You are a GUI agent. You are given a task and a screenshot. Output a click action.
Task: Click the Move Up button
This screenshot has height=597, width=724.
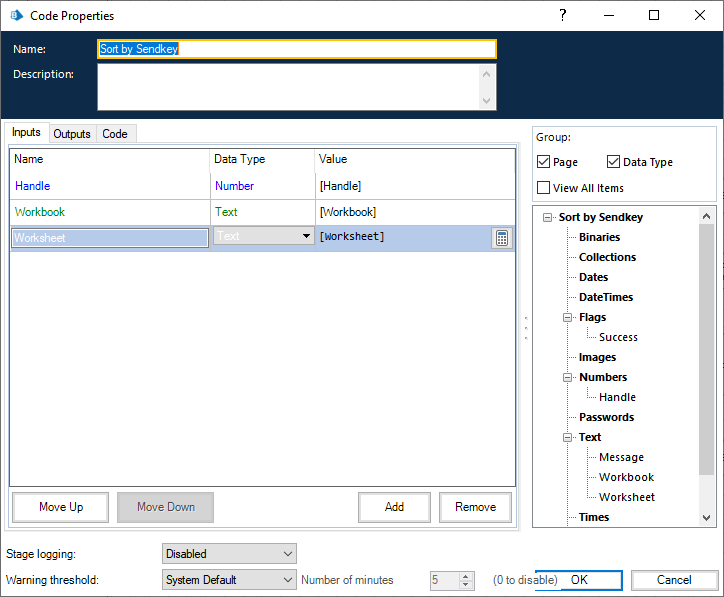(61, 507)
